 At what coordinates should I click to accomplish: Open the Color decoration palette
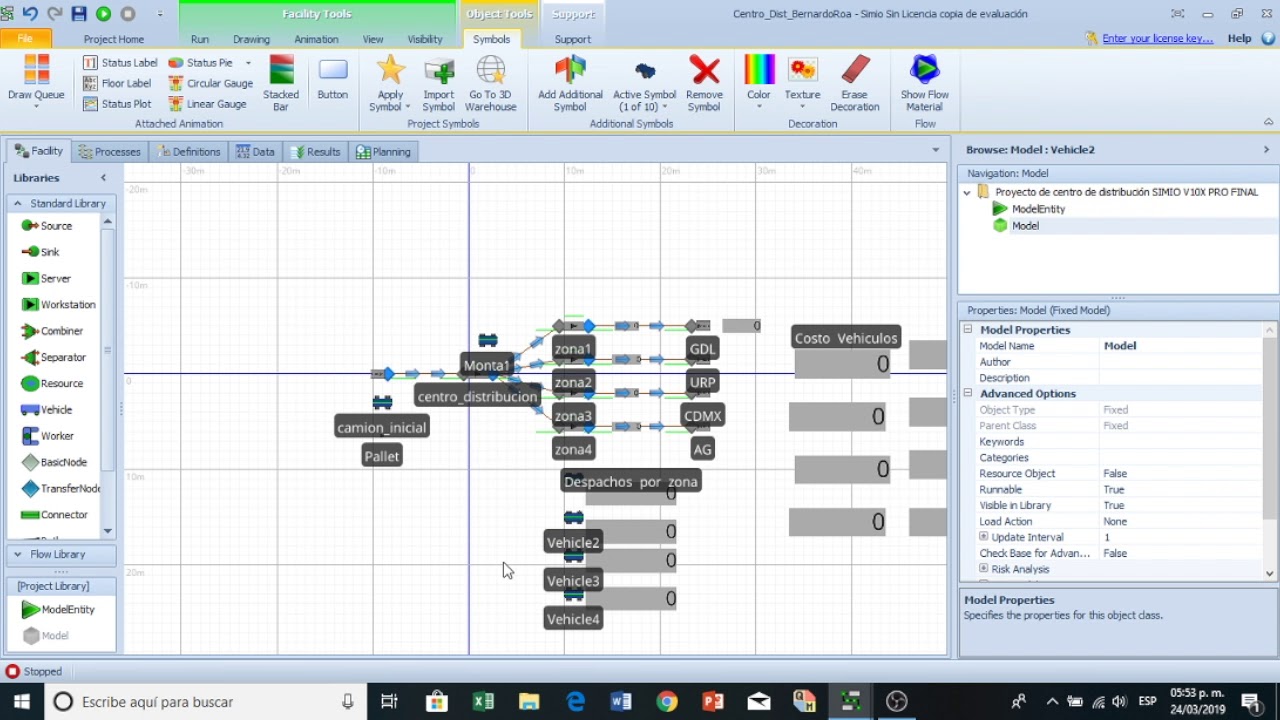pyautogui.click(x=759, y=84)
